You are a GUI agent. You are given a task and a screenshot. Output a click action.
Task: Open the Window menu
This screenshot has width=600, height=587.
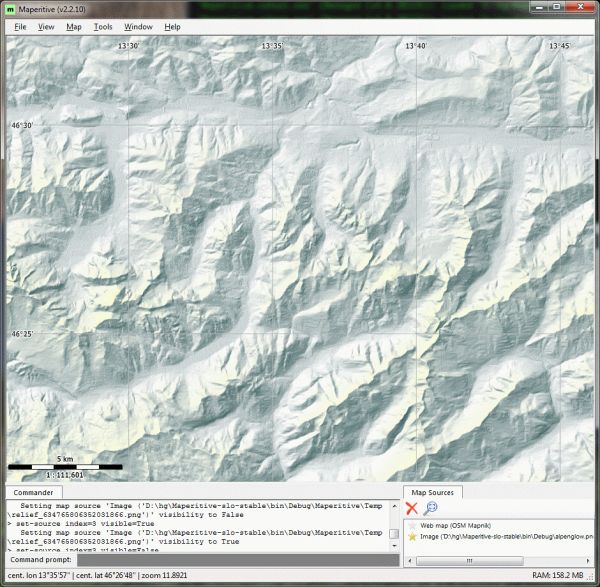click(138, 27)
